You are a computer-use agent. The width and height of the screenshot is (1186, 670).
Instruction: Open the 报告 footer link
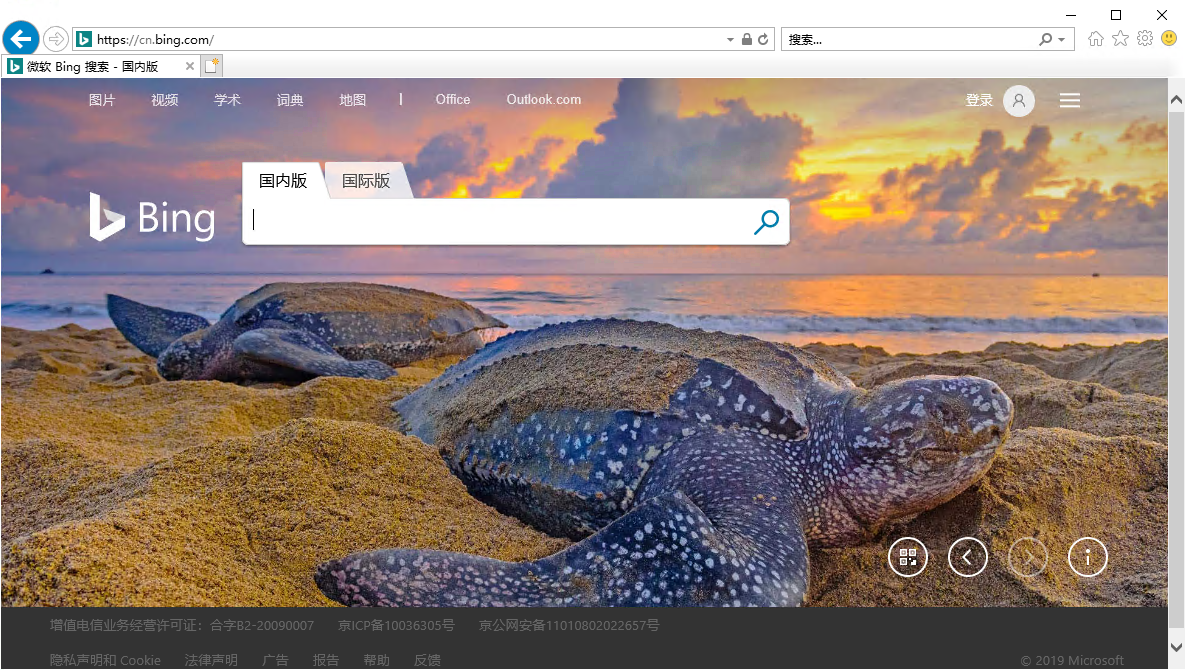click(326, 660)
